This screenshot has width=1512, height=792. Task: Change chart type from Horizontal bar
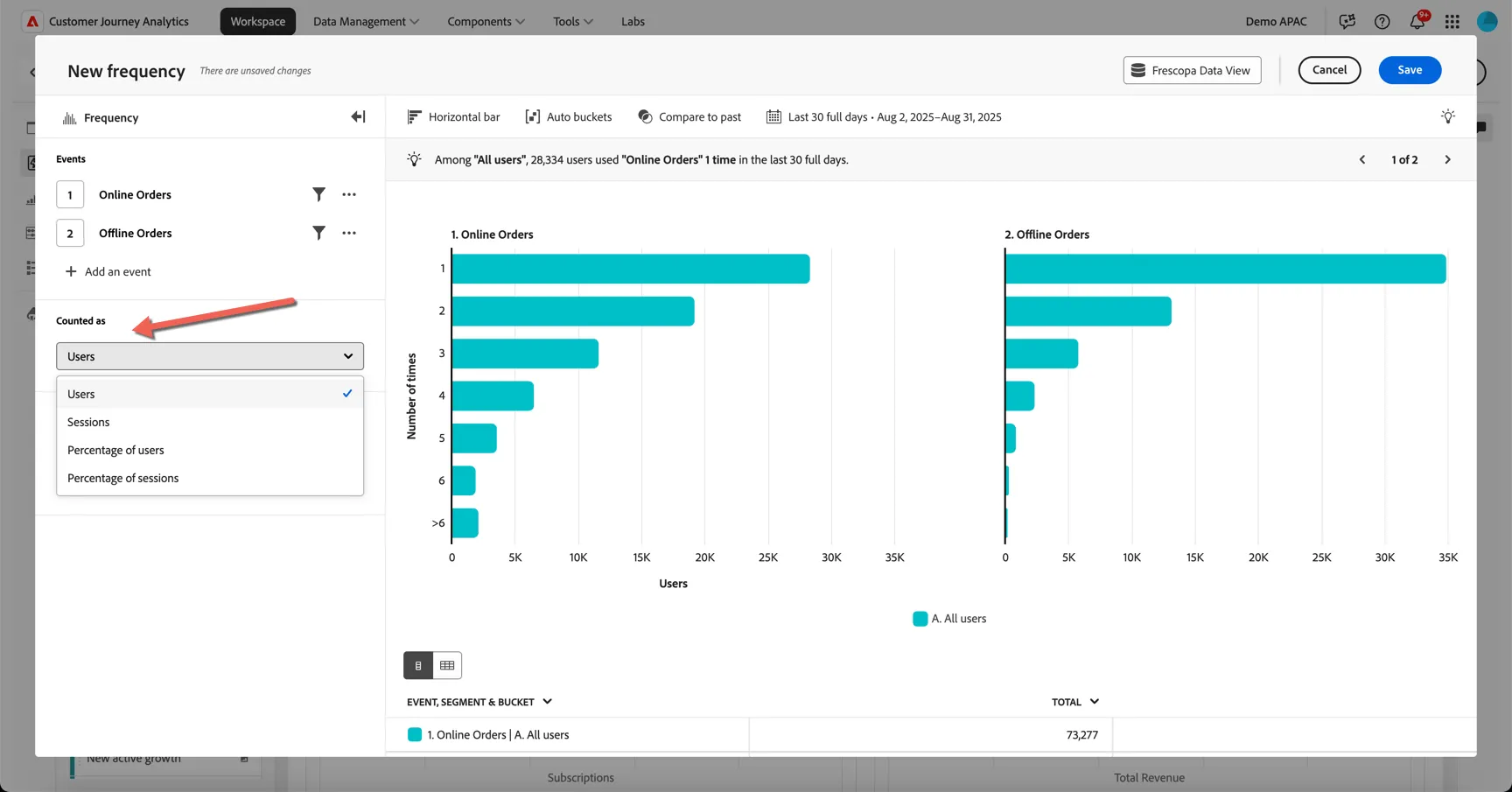point(454,116)
